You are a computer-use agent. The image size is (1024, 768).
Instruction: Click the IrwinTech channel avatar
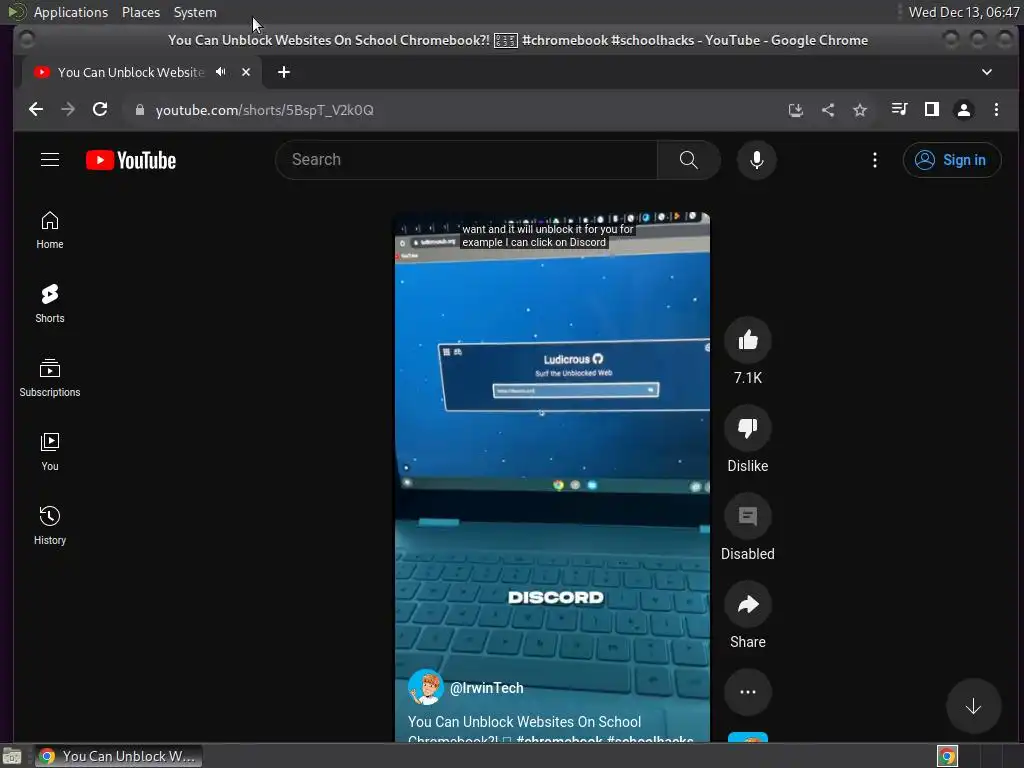[x=425, y=687]
